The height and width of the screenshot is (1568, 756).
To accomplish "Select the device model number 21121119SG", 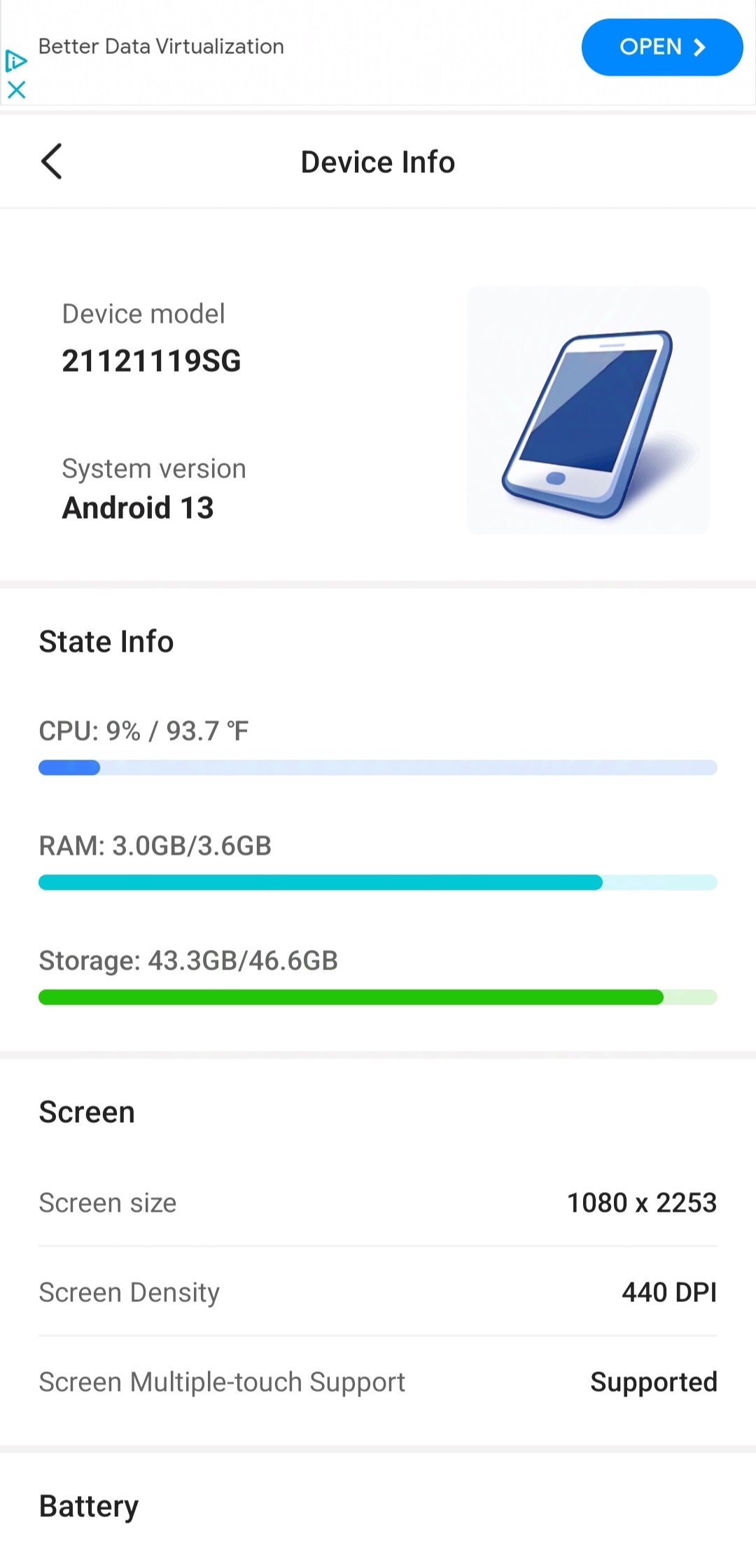I will (x=151, y=361).
